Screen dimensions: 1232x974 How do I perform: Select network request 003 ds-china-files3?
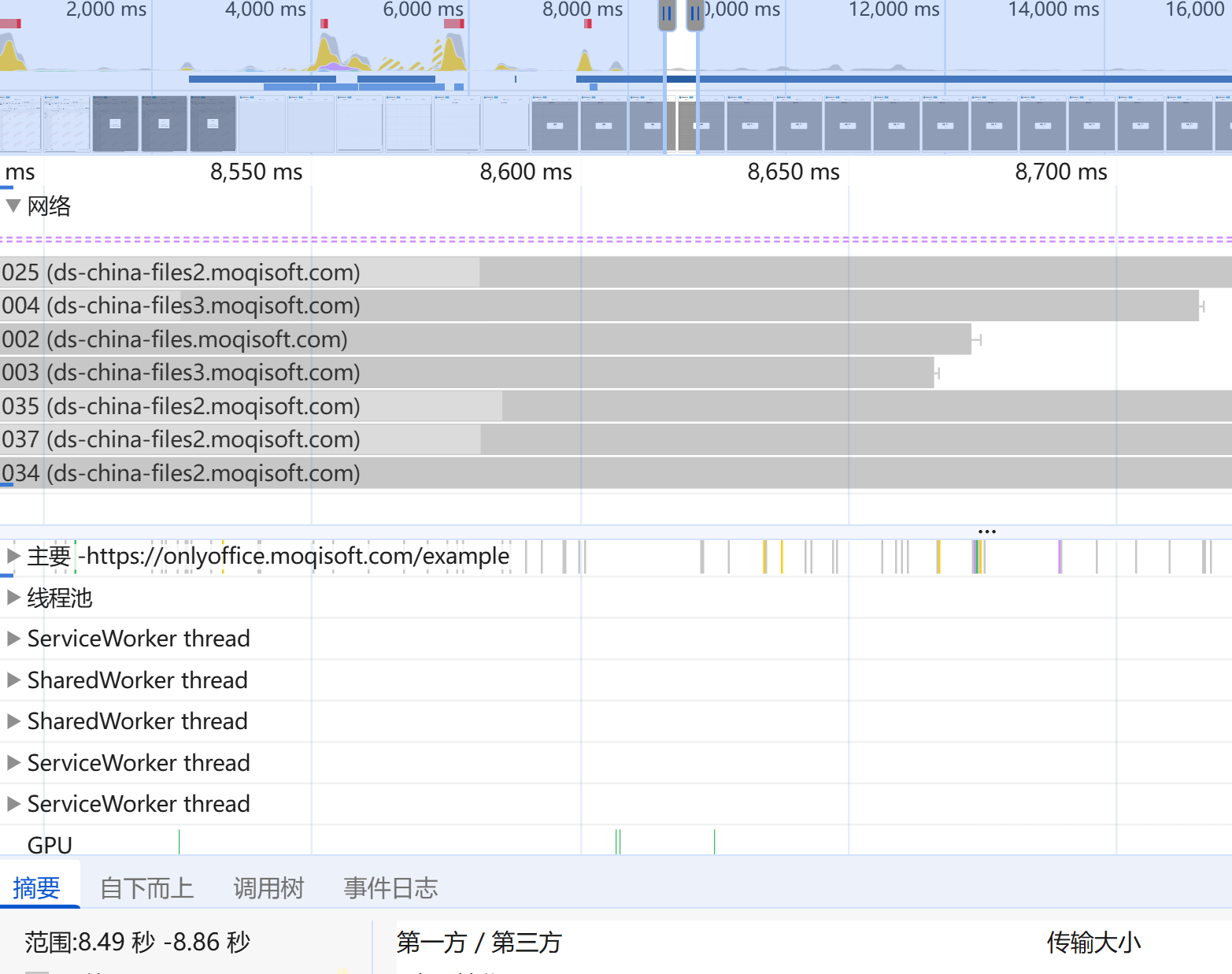coord(181,372)
